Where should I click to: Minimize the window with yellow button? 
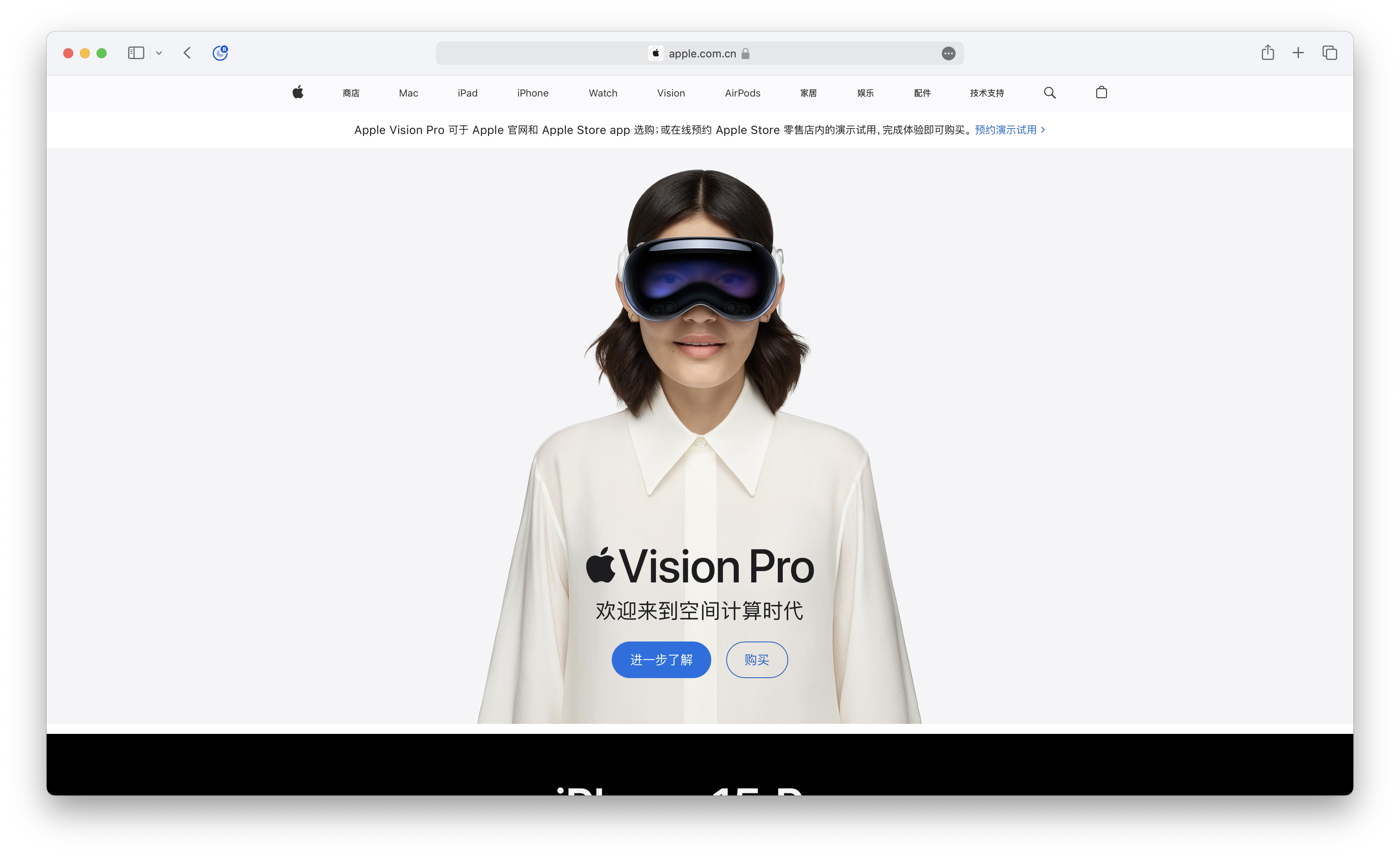(x=84, y=53)
